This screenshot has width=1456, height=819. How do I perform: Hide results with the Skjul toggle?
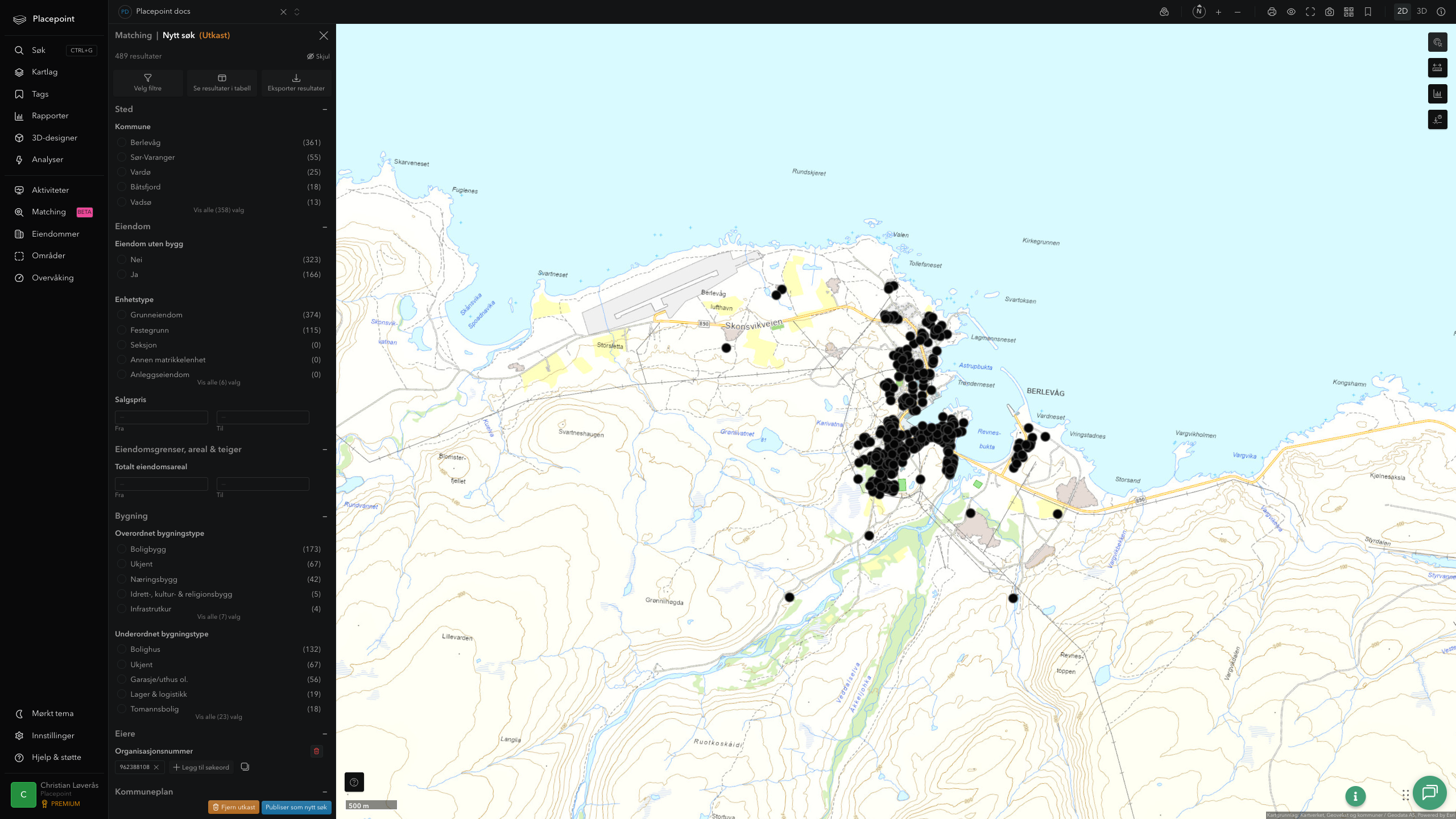point(318,56)
